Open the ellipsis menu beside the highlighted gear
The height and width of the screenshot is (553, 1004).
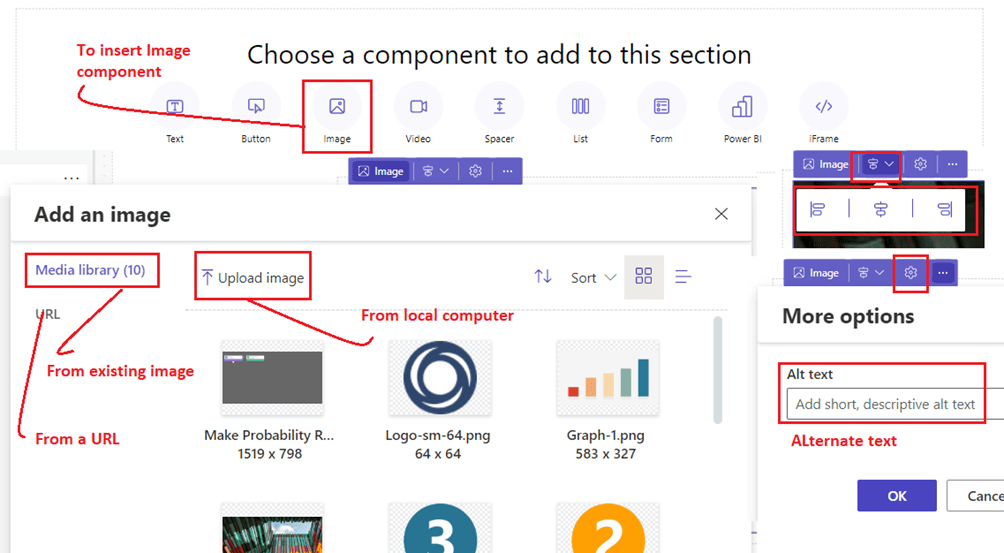point(943,272)
